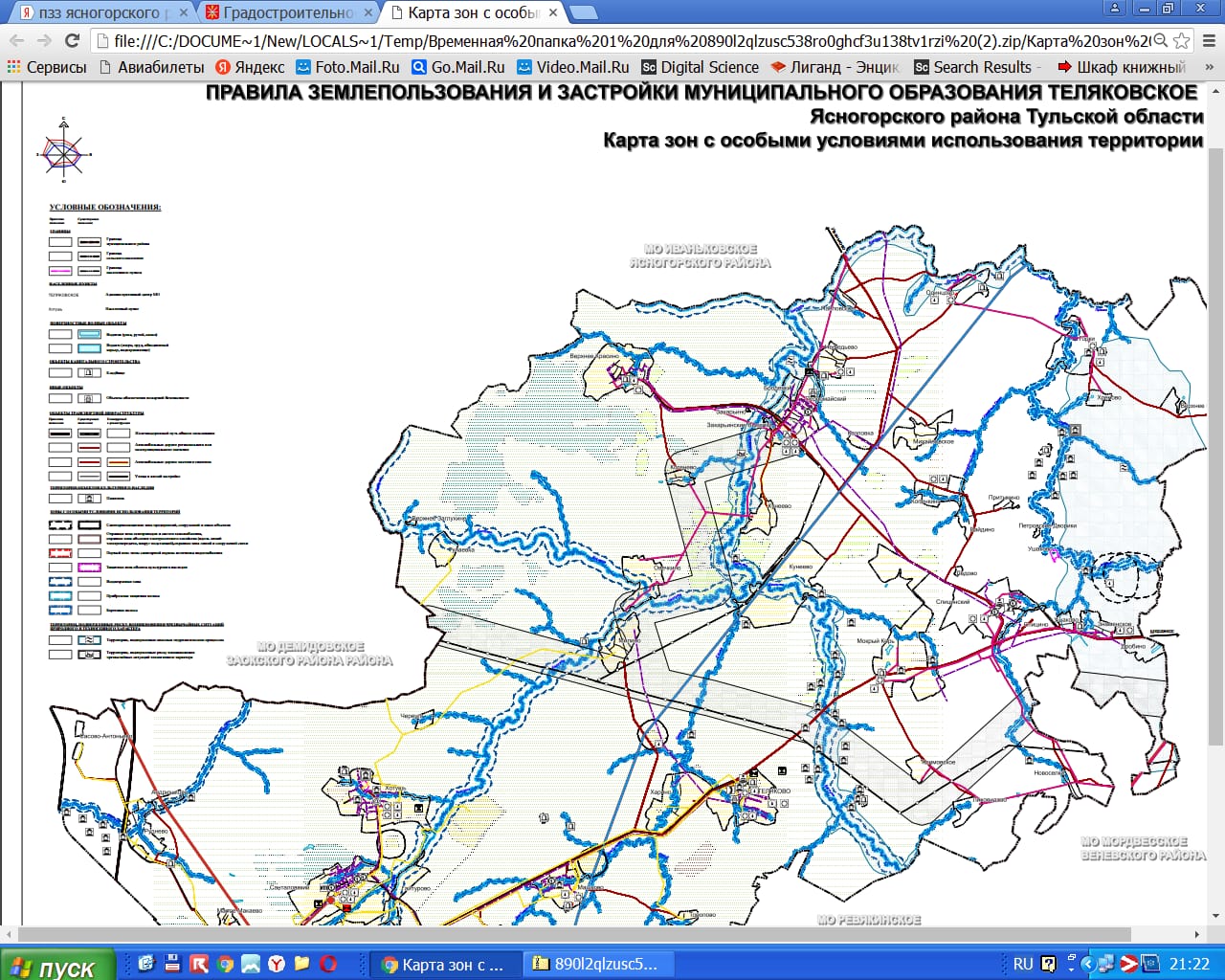This screenshot has width=1225, height=980.
Task: Open the Chrome hamburger menu
Action: 1209,40
